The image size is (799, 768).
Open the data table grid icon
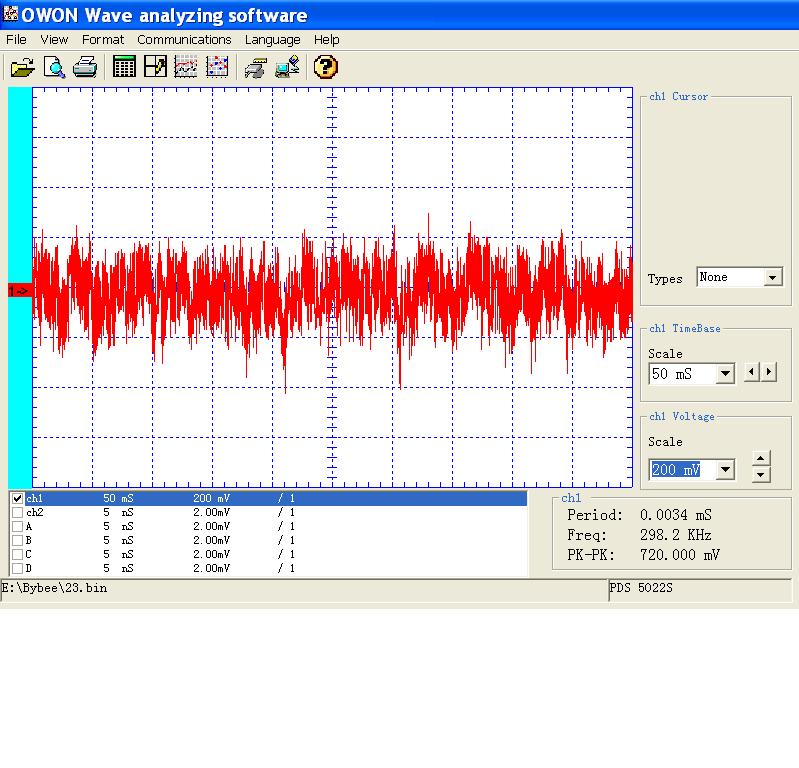coord(124,67)
